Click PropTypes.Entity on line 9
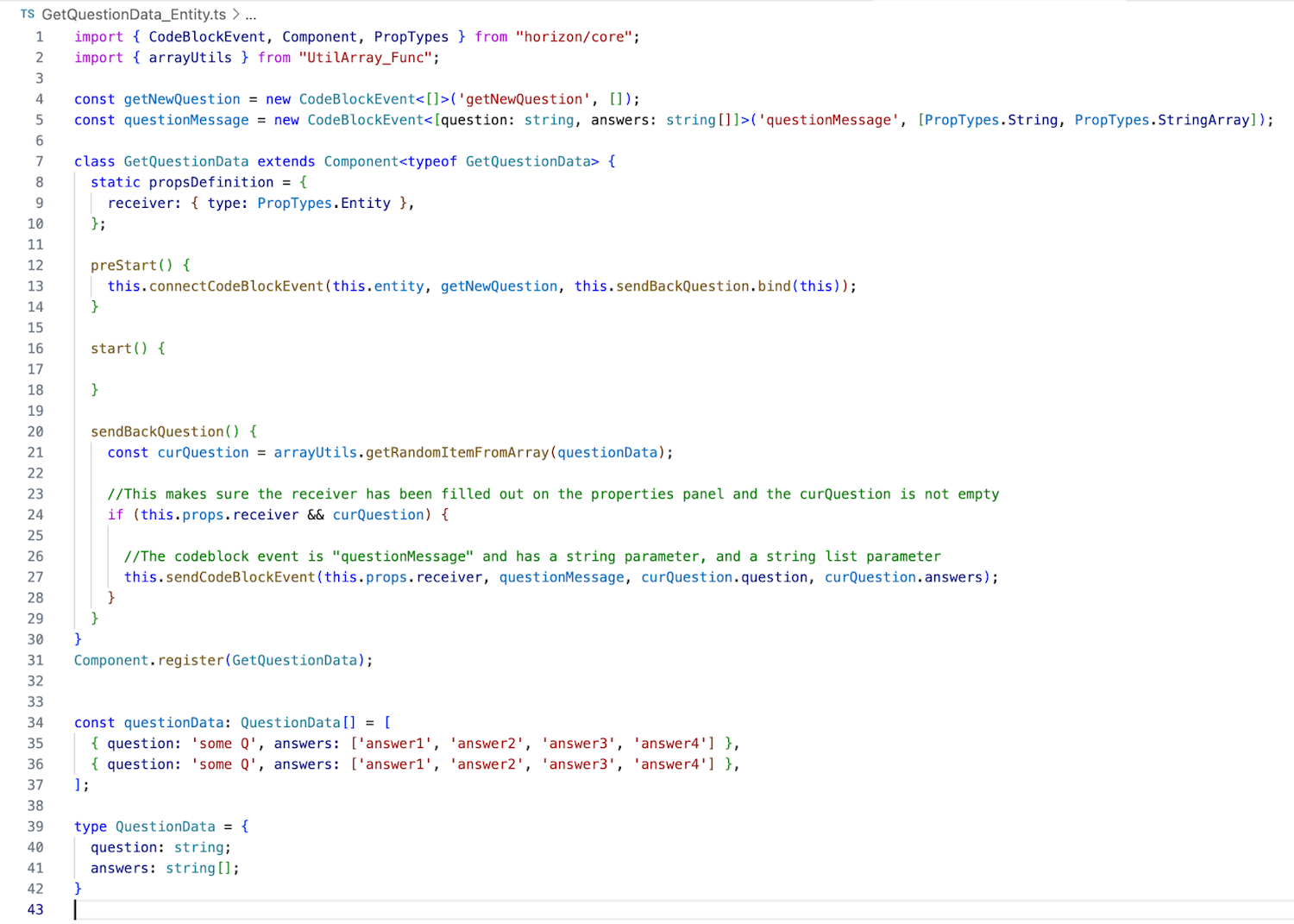 coord(323,203)
